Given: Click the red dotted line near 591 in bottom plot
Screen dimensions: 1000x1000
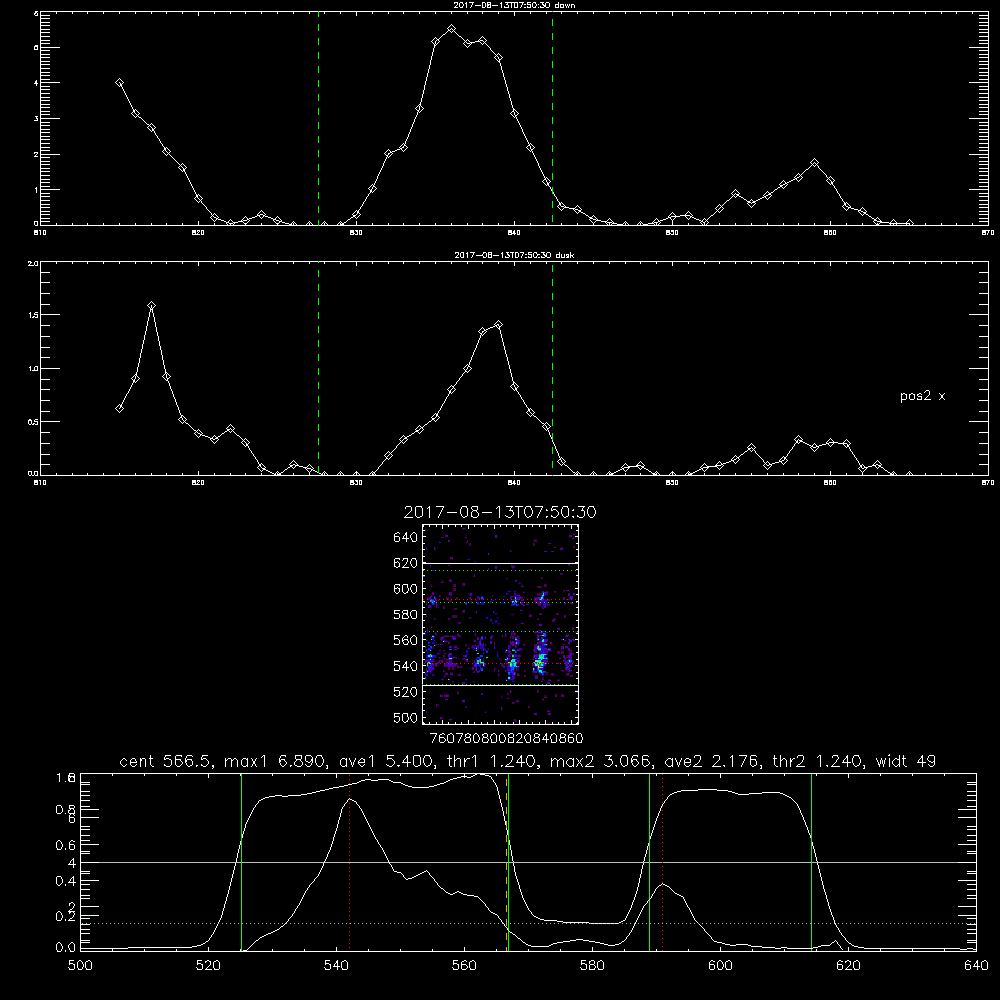Looking at the screenshot, I should (663, 862).
